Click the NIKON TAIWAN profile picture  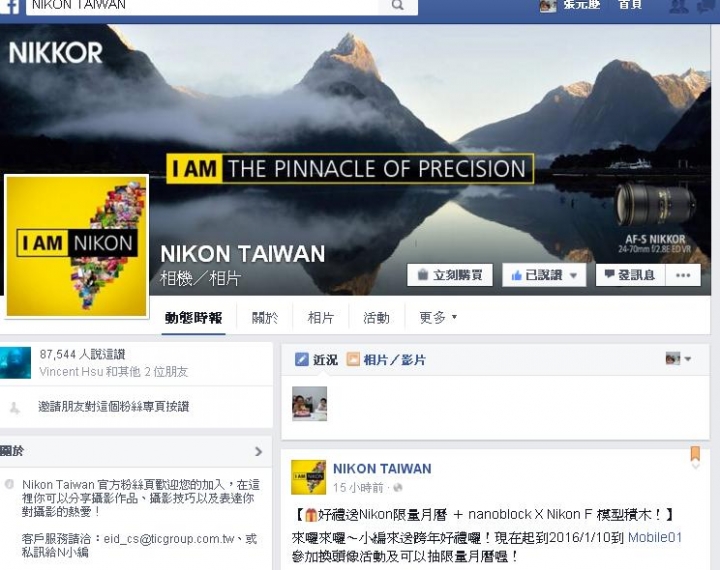77,246
